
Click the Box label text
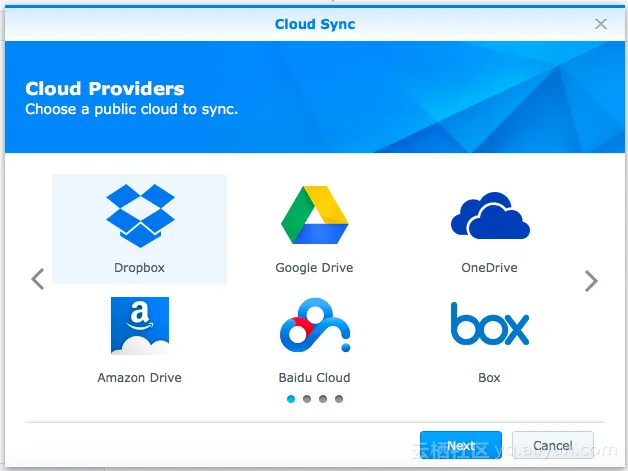pyautogui.click(x=489, y=378)
